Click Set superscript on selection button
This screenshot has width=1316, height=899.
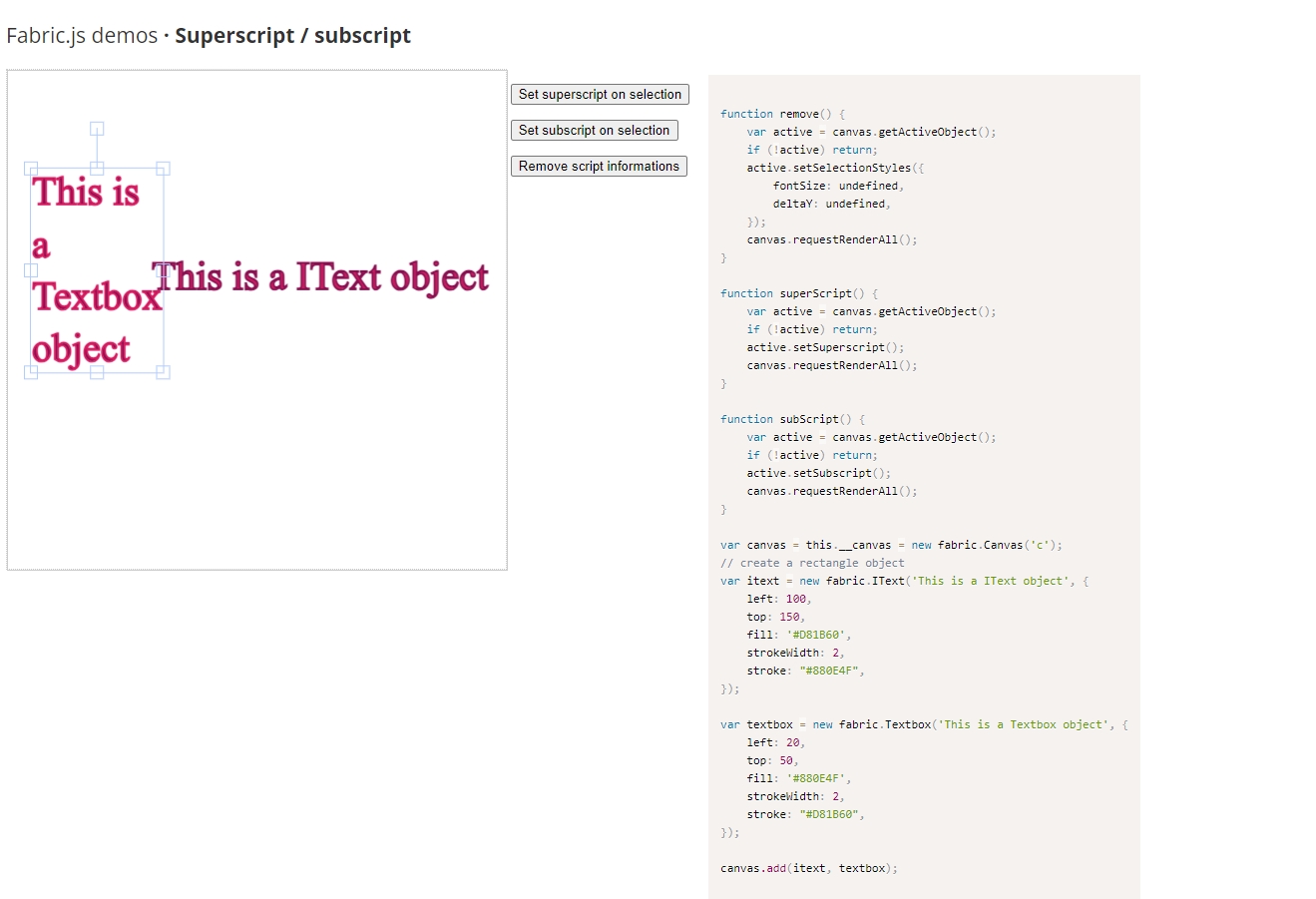[x=600, y=95]
